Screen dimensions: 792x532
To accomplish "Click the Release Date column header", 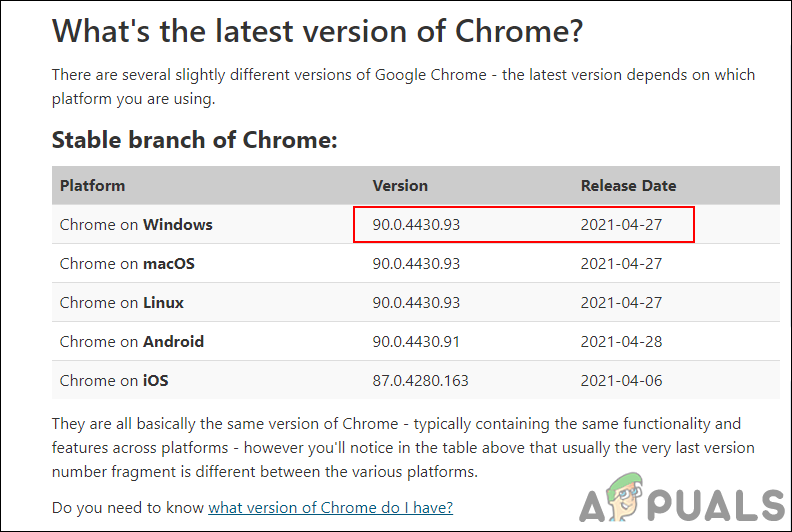I will point(628,185).
